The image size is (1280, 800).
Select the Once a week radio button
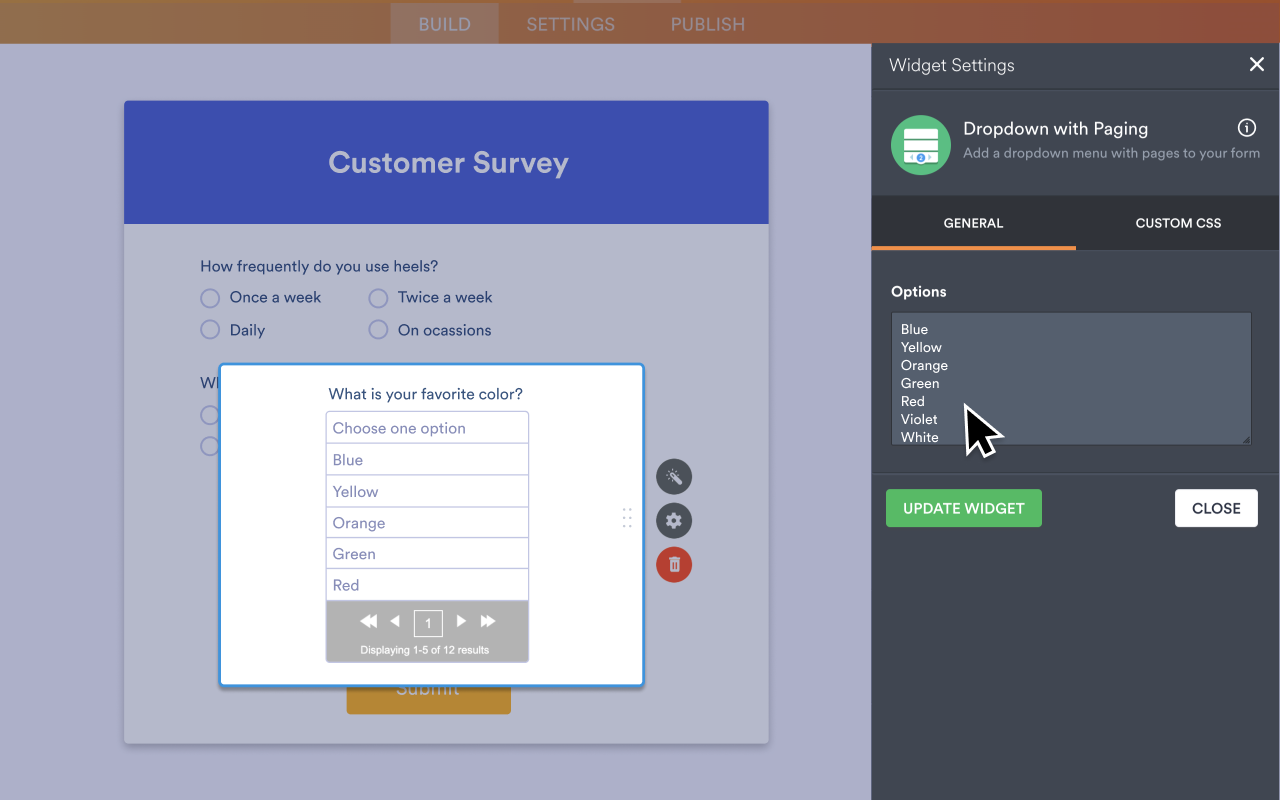point(209,298)
